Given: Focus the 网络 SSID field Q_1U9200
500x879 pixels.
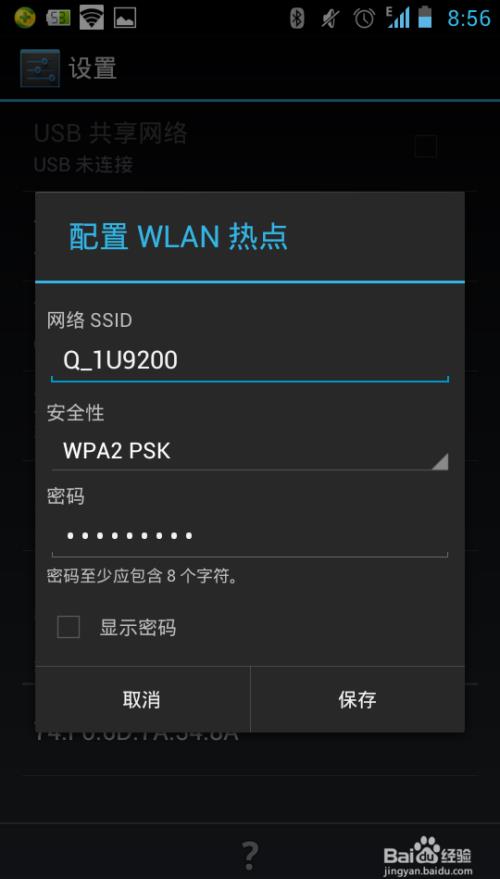Looking at the screenshot, I should pyautogui.click(x=250, y=362).
